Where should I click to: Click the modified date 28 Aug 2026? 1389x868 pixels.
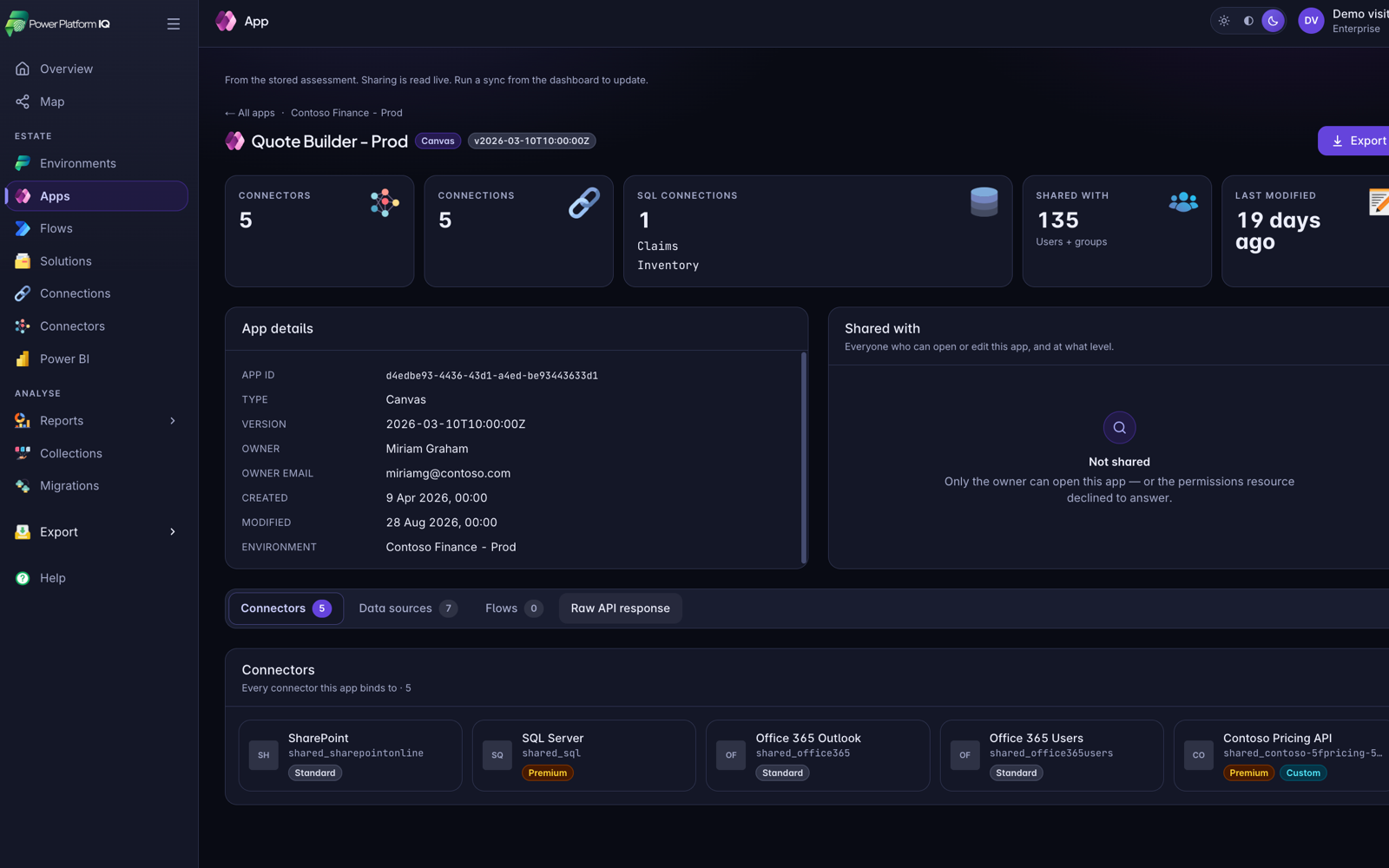pos(442,523)
